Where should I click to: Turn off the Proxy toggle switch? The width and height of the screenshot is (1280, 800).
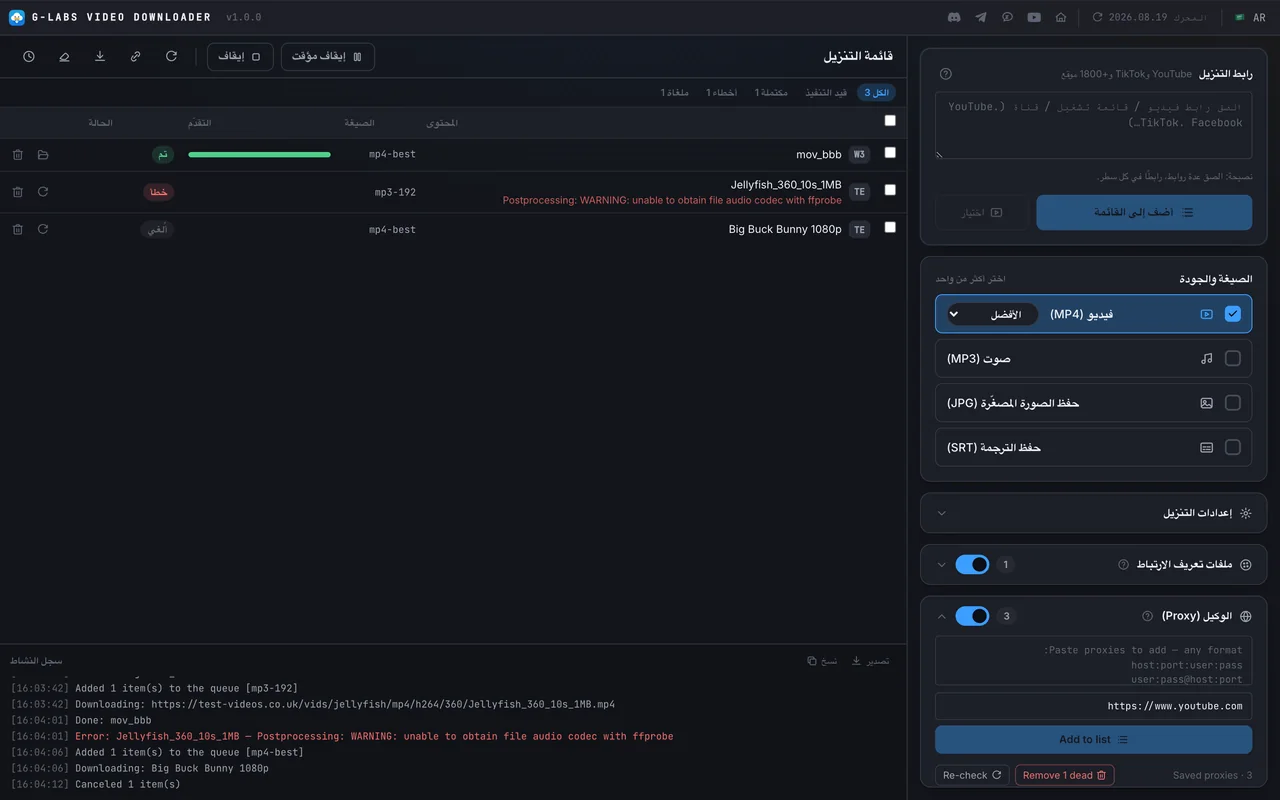point(972,616)
